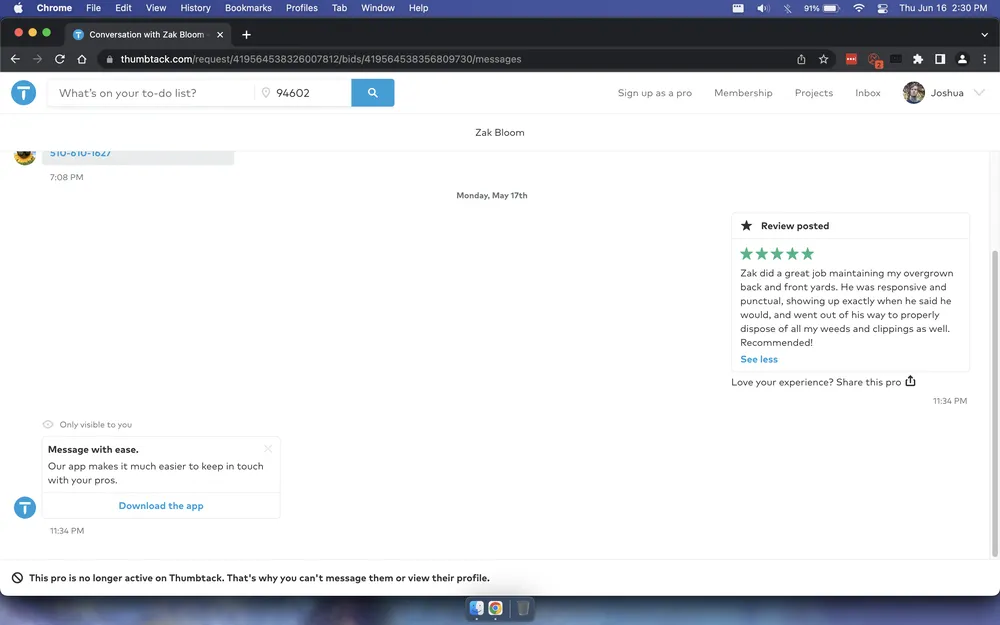Click the five-star review rating
Viewport: 1000px width, 625px height.
point(777,254)
